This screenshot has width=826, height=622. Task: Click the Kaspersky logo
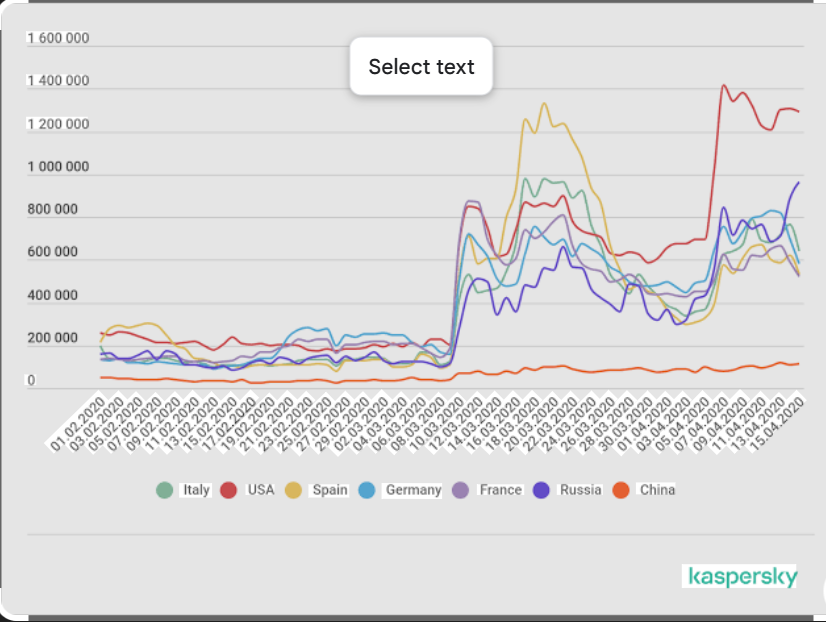coord(741,576)
